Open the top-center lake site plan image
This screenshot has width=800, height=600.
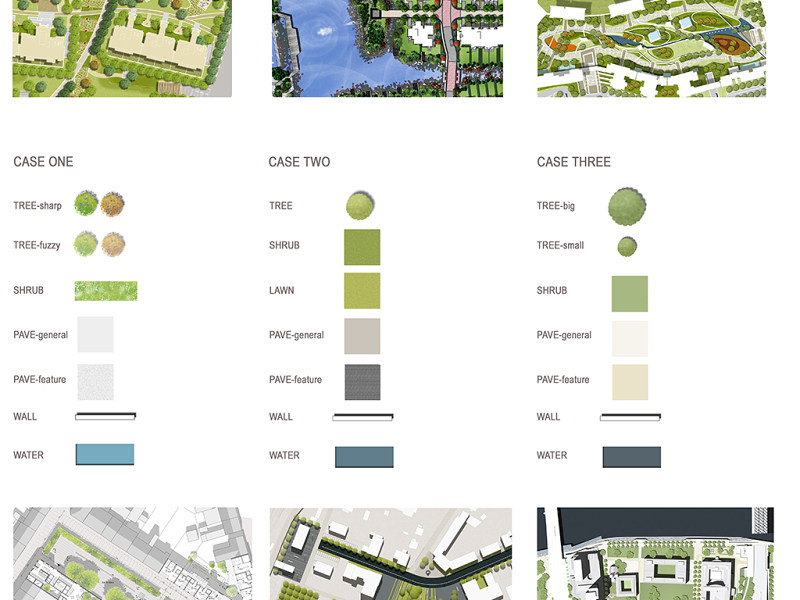(388, 48)
